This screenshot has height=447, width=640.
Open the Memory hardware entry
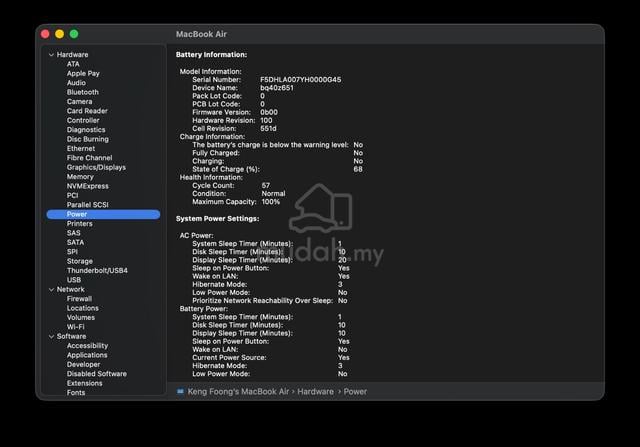pos(80,177)
